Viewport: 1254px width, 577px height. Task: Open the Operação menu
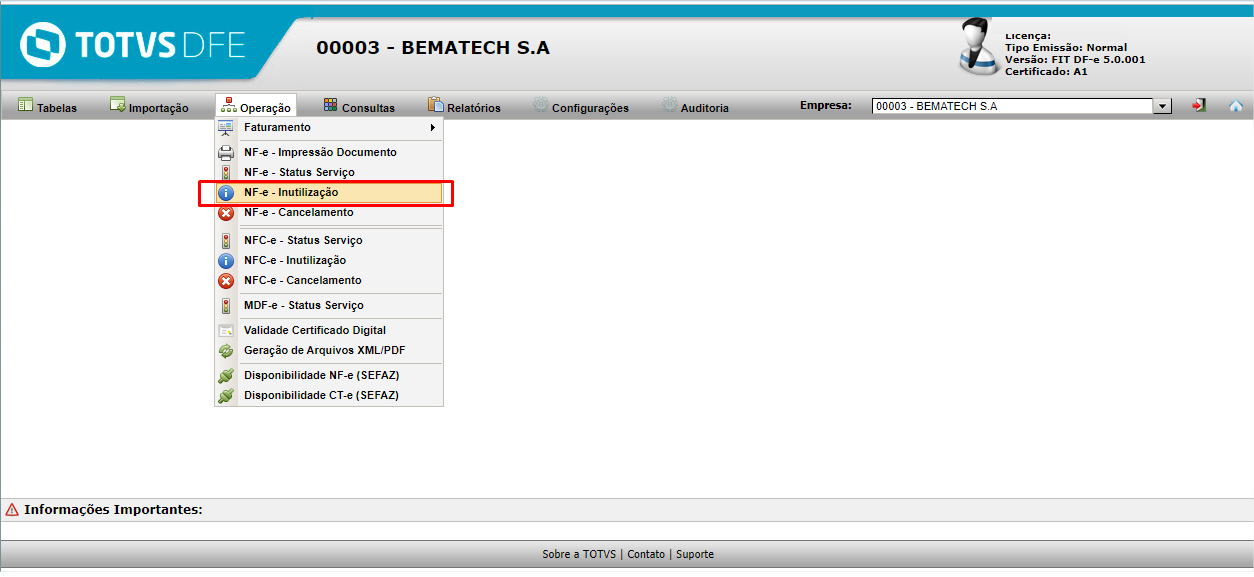pyautogui.click(x=255, y=107)
